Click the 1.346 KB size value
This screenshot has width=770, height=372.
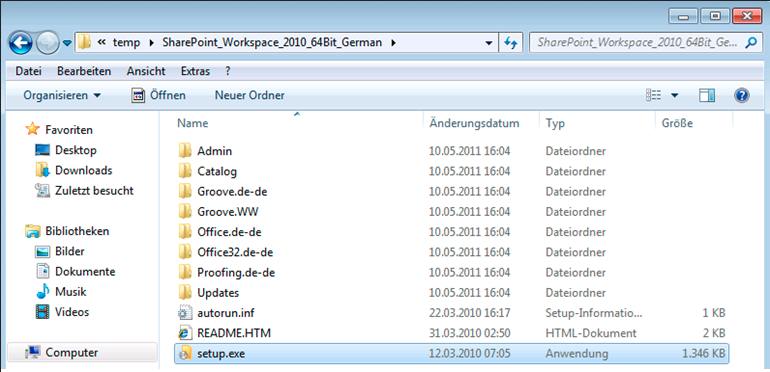click(704, 353)
